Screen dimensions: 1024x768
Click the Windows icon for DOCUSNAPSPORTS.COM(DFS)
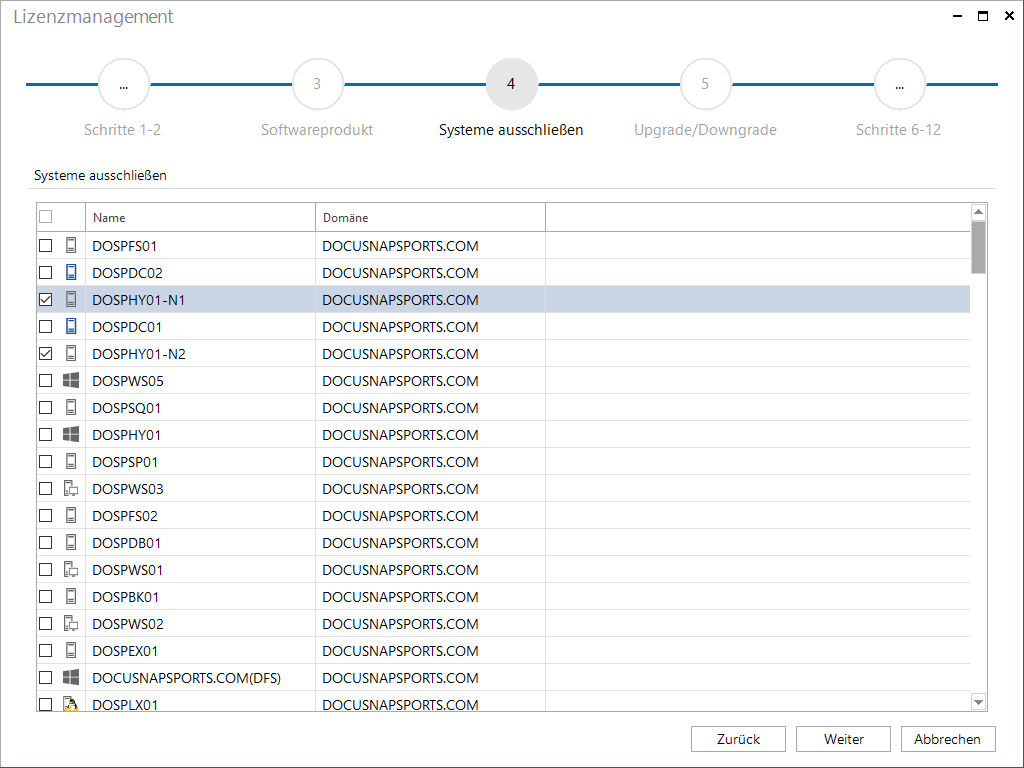(71, 677)
